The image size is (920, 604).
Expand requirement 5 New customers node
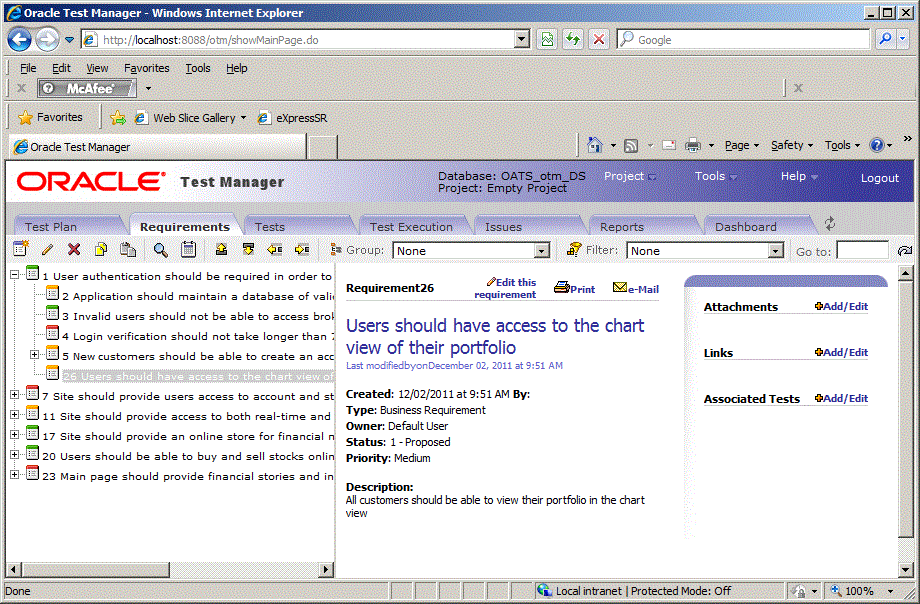(35, 355)
